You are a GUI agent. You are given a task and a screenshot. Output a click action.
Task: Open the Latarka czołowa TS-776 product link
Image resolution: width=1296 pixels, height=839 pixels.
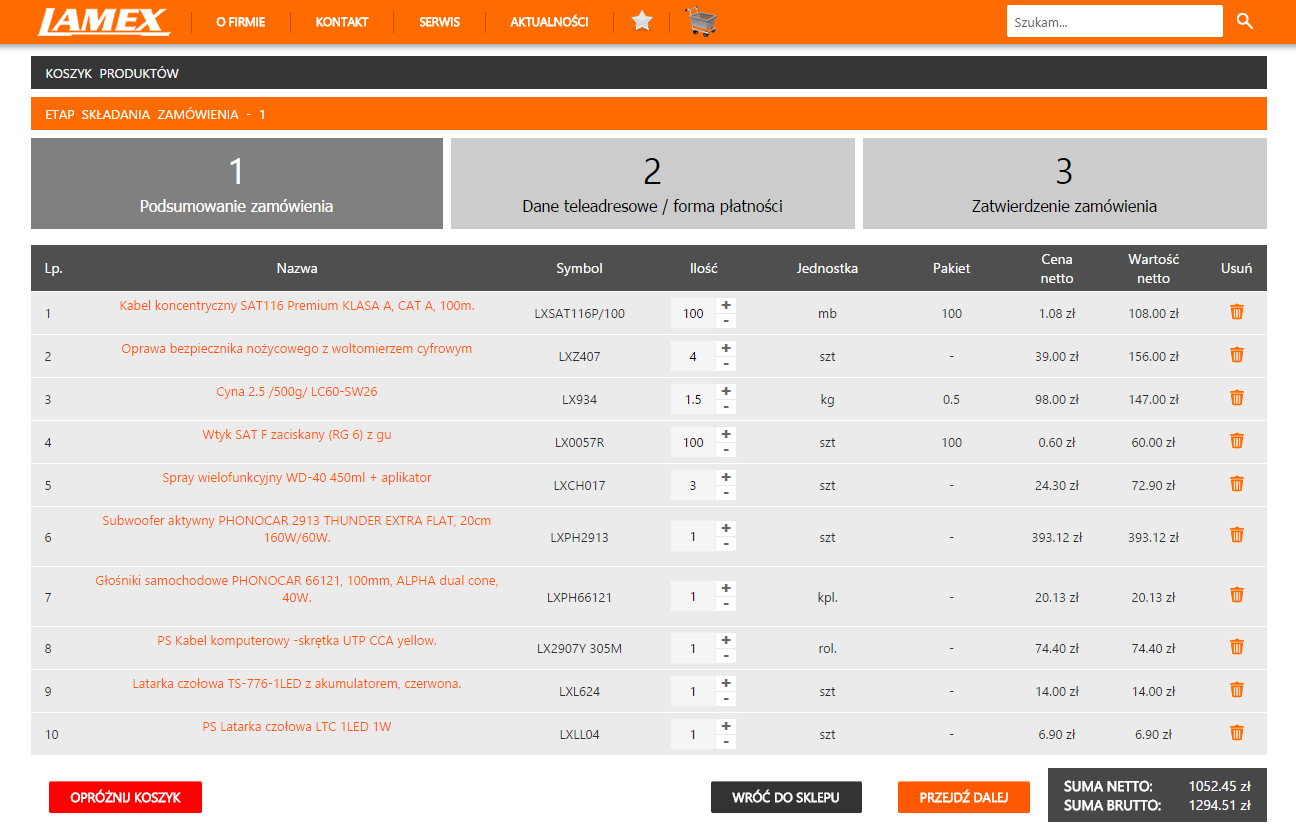point(297,684)
